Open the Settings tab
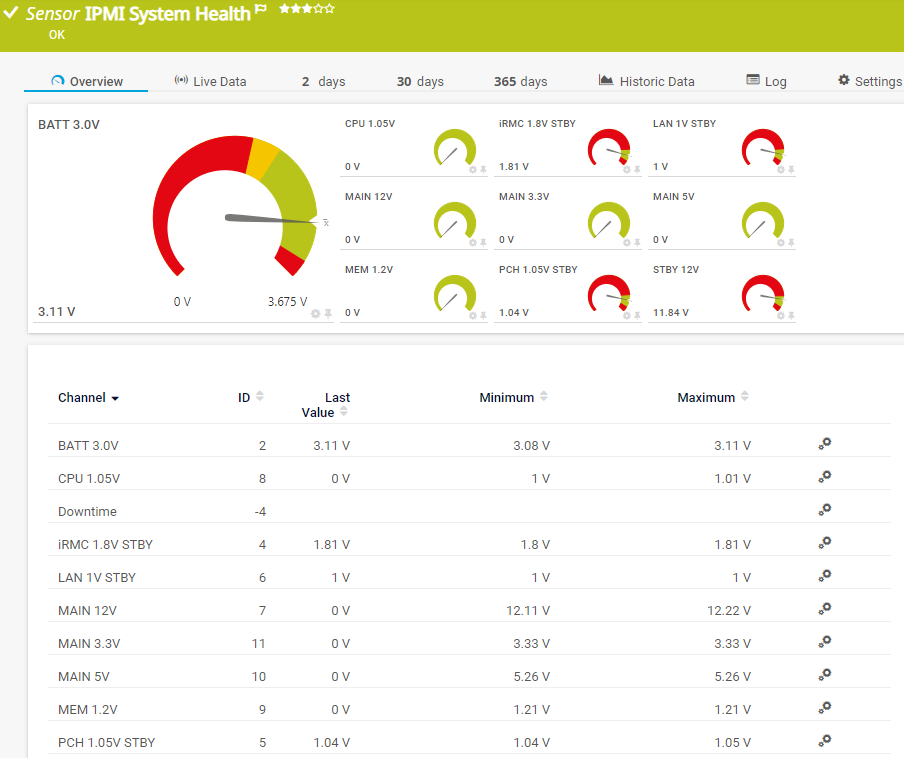The width and height of the screenshot is (904, 758). [869, 81]
